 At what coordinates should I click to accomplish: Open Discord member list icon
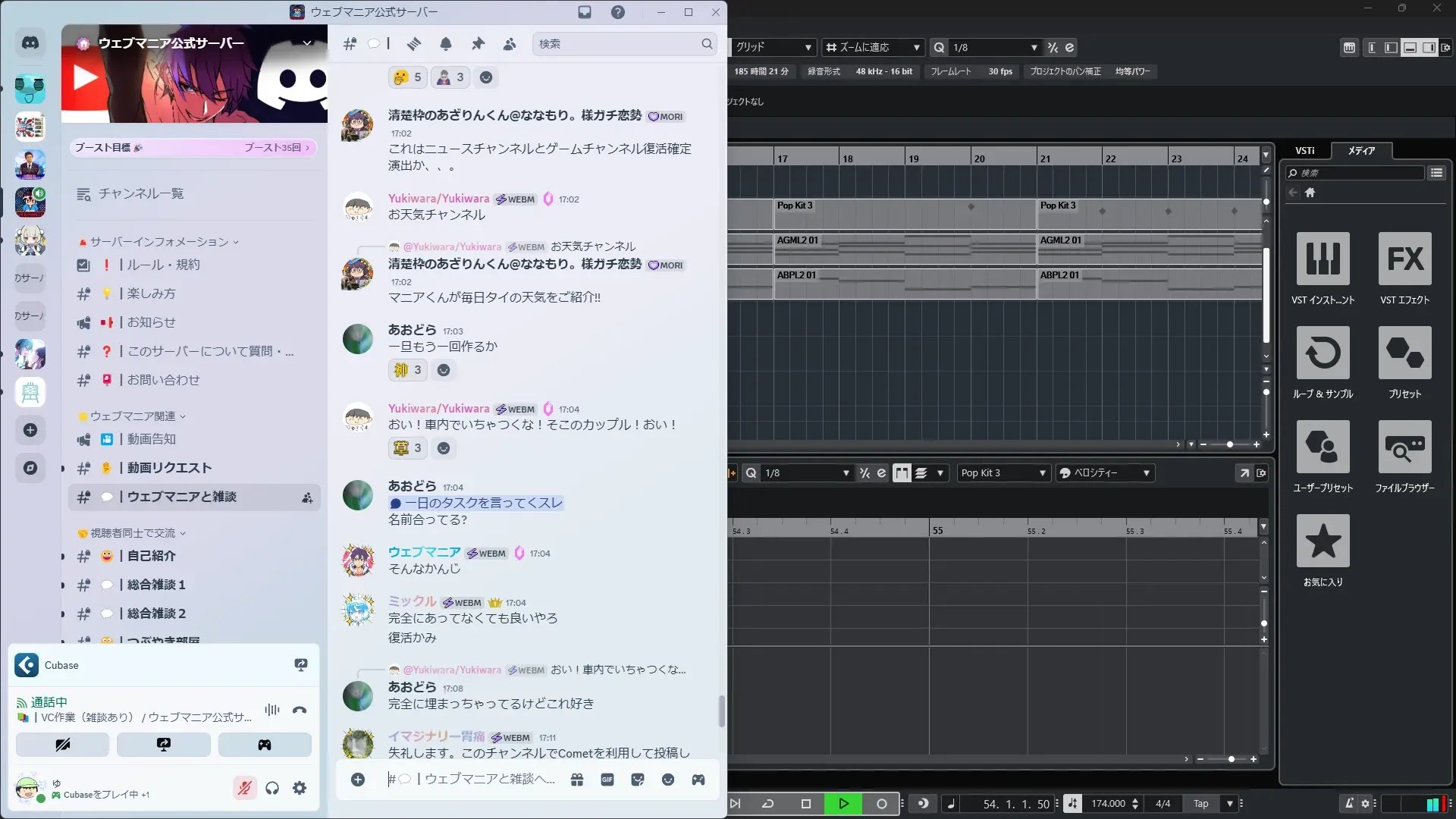coord(510,44)
